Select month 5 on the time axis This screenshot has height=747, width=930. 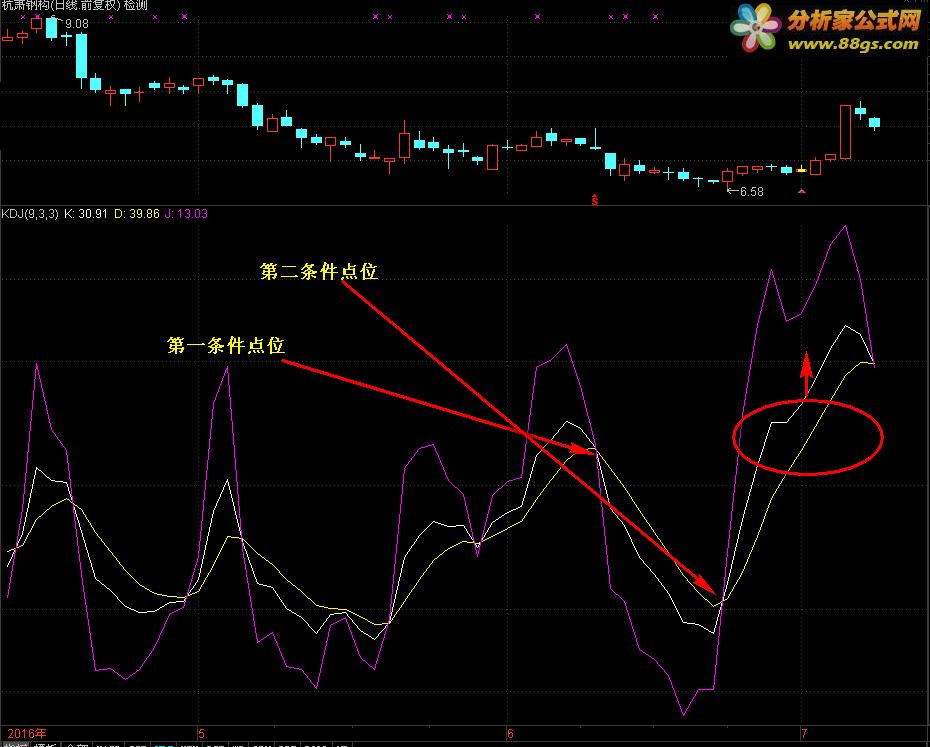click(x=201, y=734)
